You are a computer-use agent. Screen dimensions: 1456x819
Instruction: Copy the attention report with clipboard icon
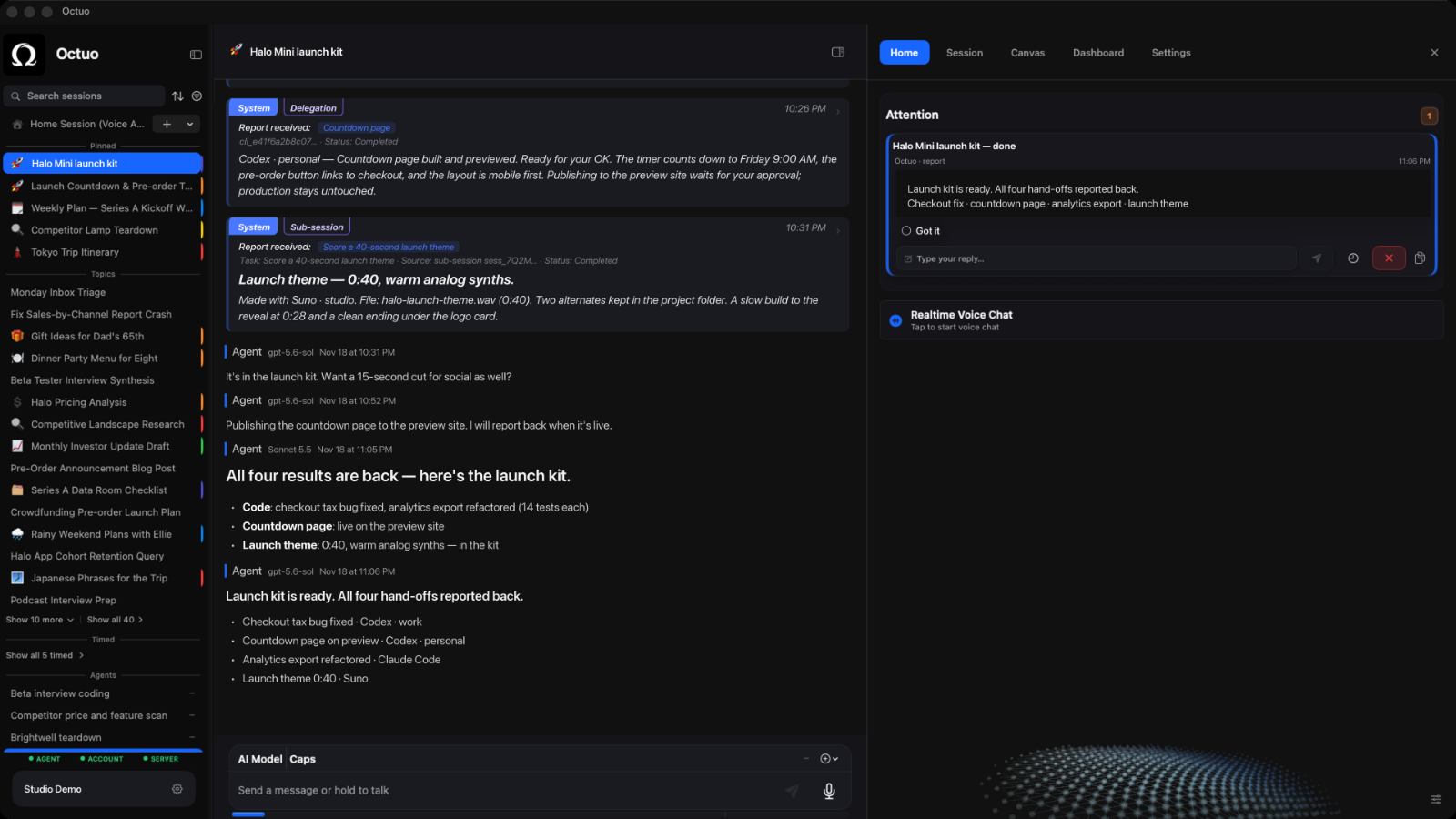[1420, 258]
